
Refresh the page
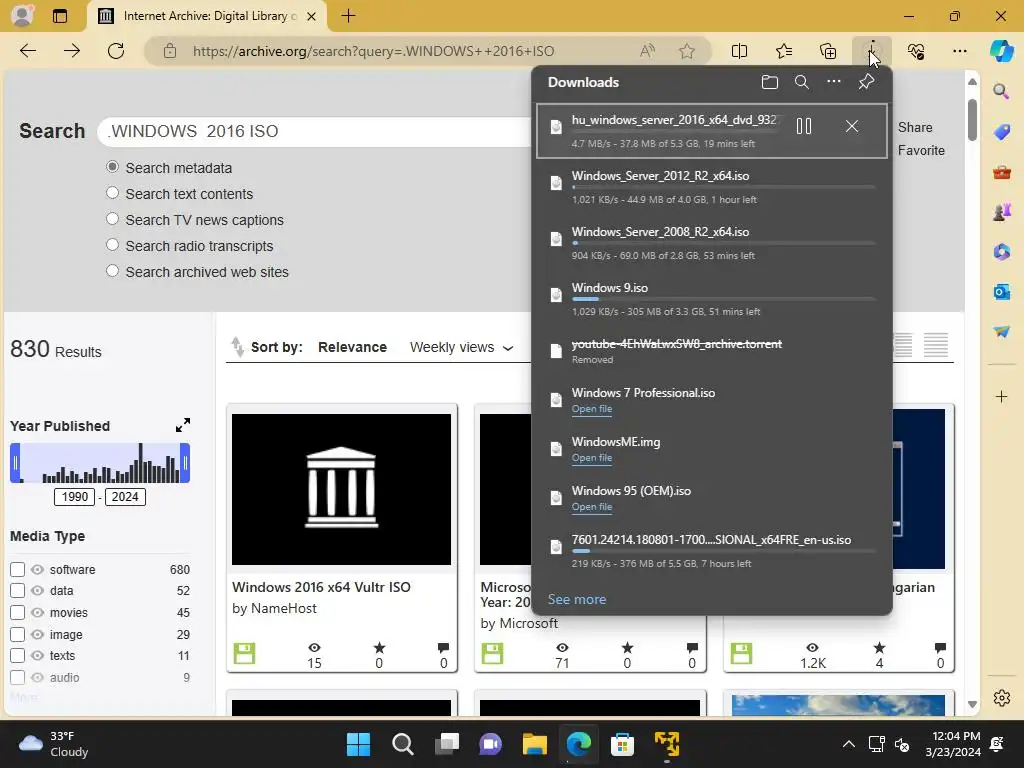pyautogui.click(x=116, y=51)
